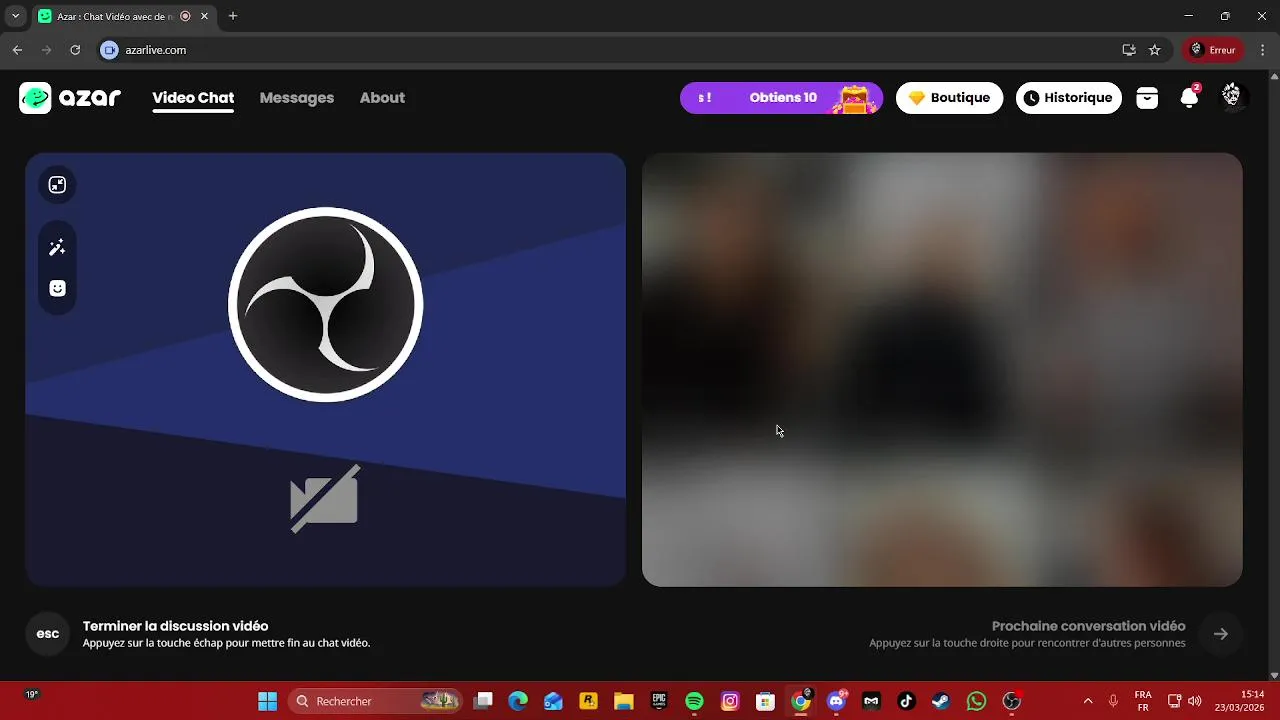
Task: Open the Boutique shop
Action: (x=949, y=98)
